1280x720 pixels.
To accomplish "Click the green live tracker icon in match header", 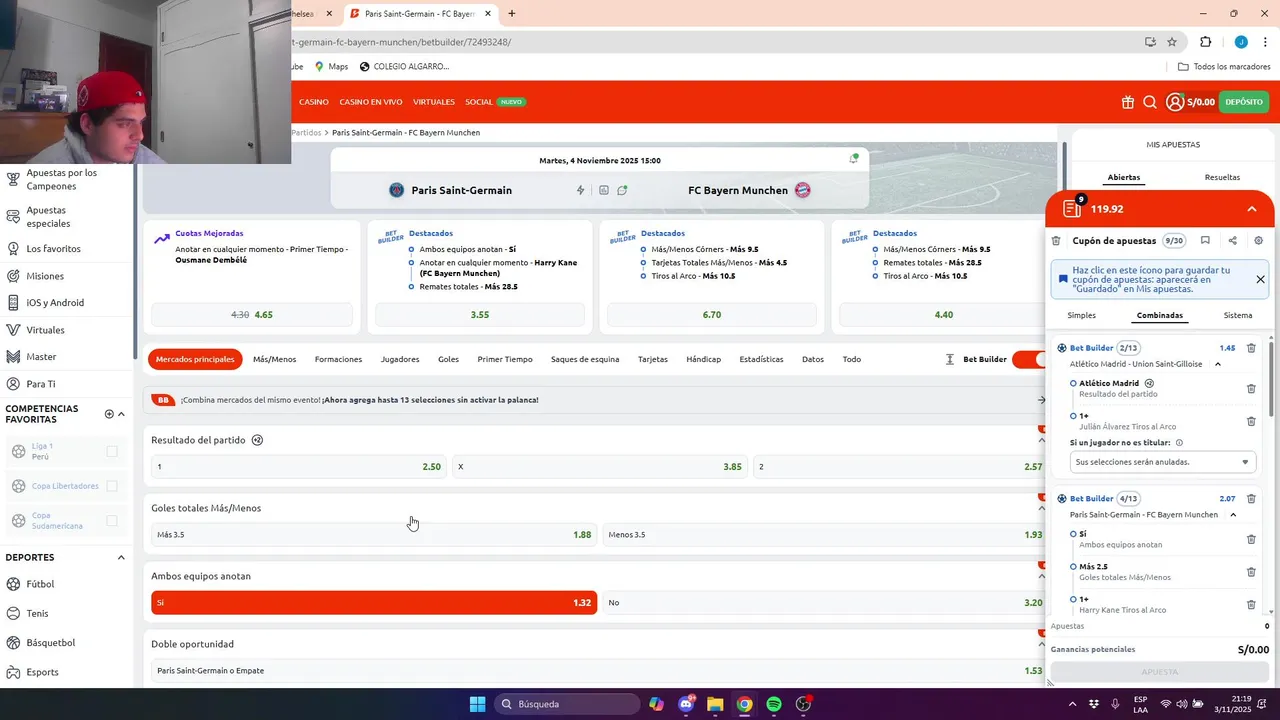I will (622, 190).
